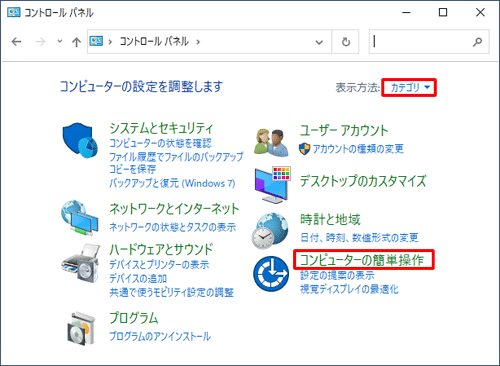Click 設定の提案の表示 link
Screen dimensions: 500x366
point(337,275)
